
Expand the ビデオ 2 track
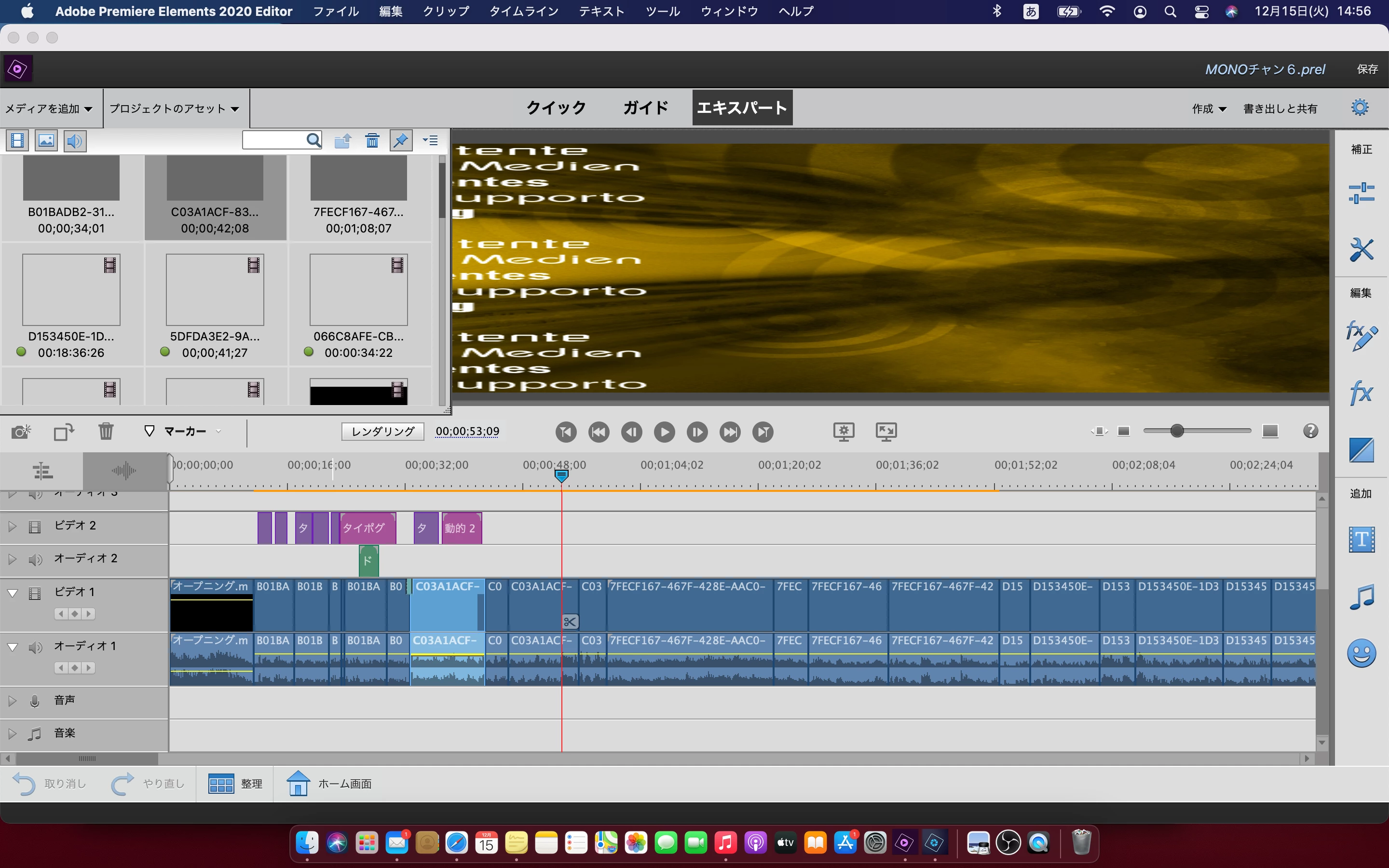click(12, 527)
